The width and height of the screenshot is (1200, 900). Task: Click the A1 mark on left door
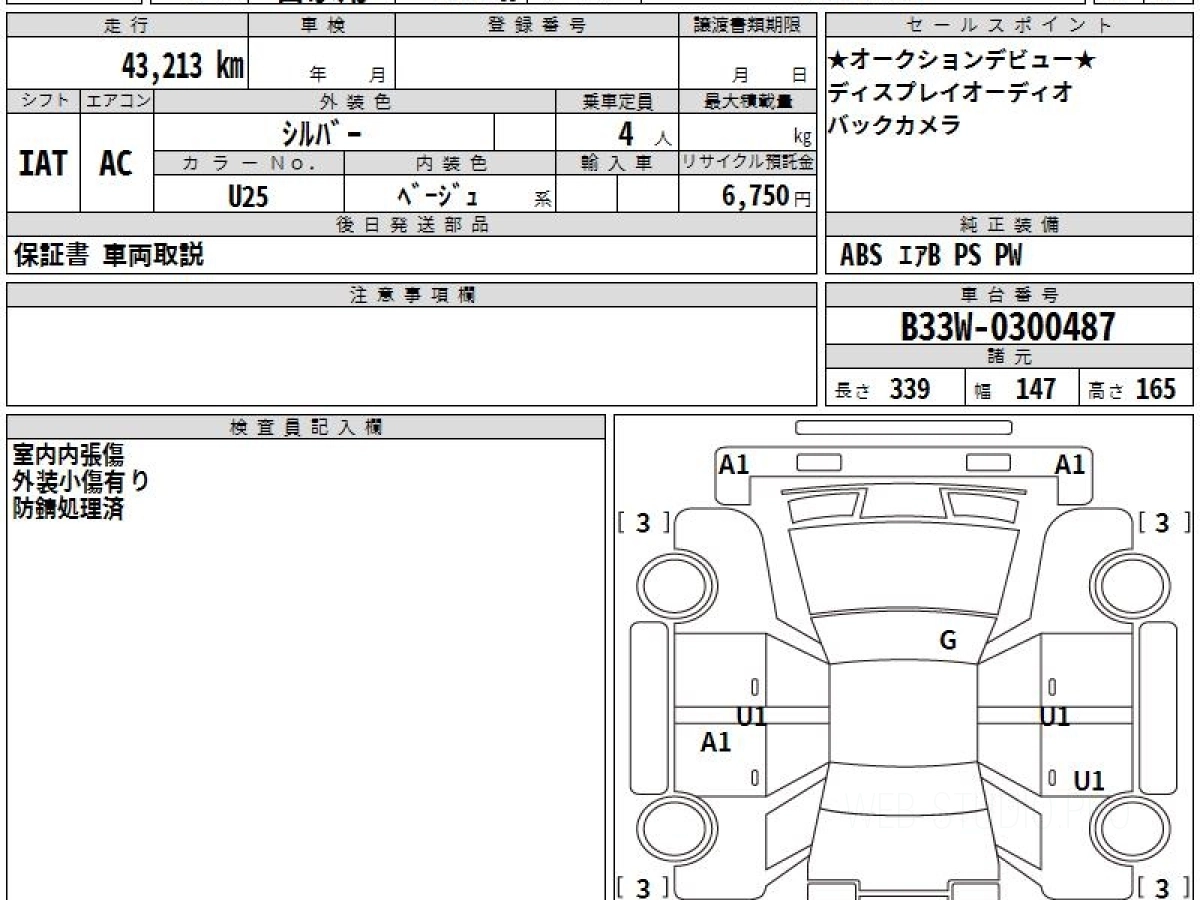coord(716,742)
